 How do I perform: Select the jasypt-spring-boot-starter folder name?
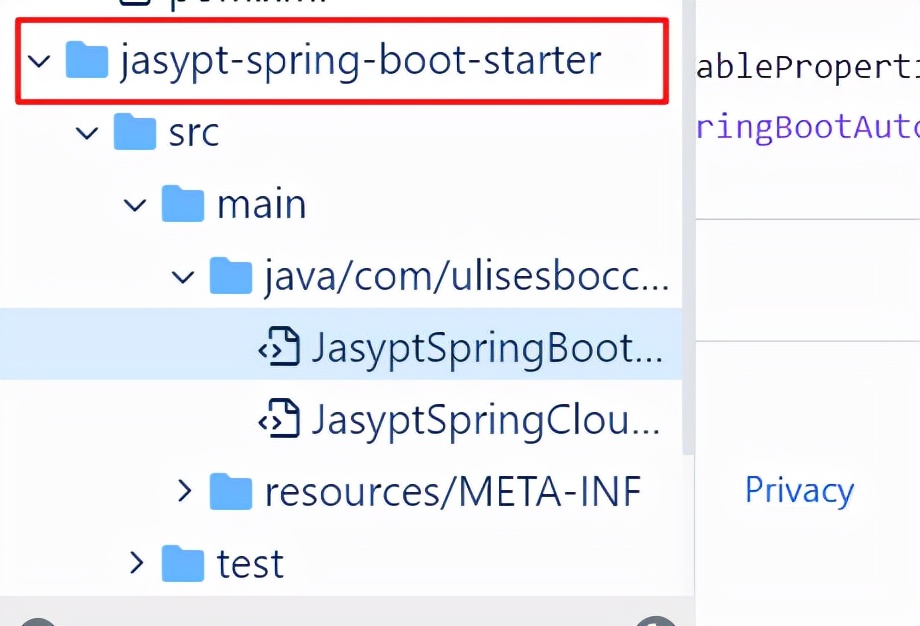360,61
